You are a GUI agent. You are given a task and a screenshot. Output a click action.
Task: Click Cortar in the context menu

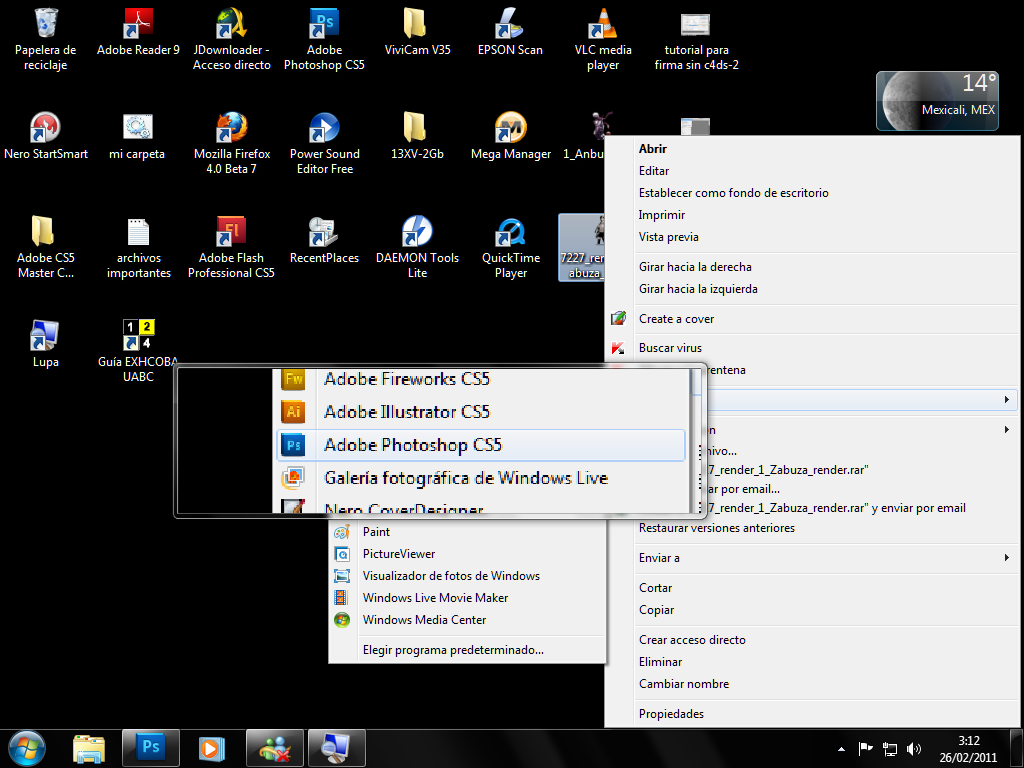point(812,588)
